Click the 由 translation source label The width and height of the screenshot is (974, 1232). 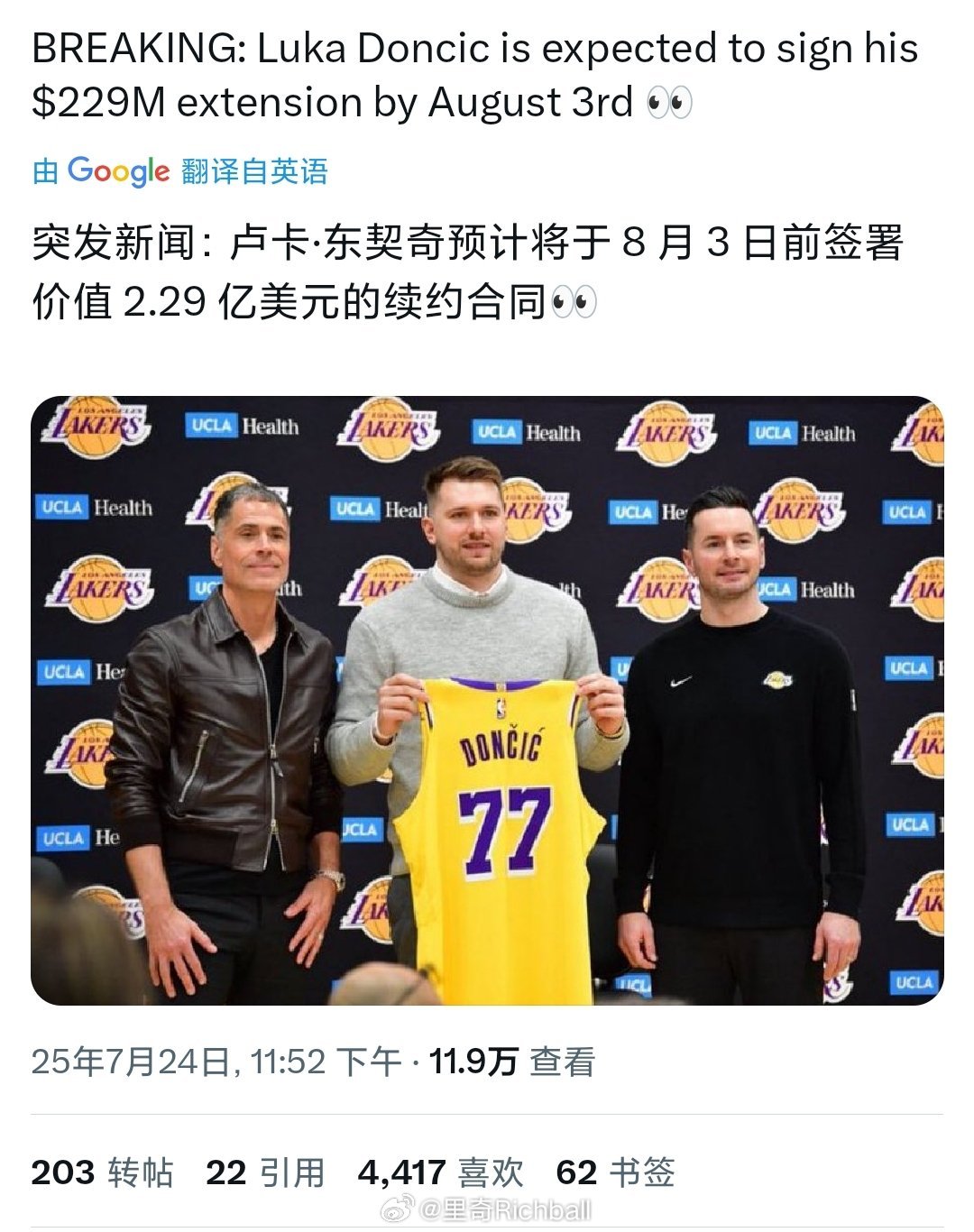click(45, 170)
